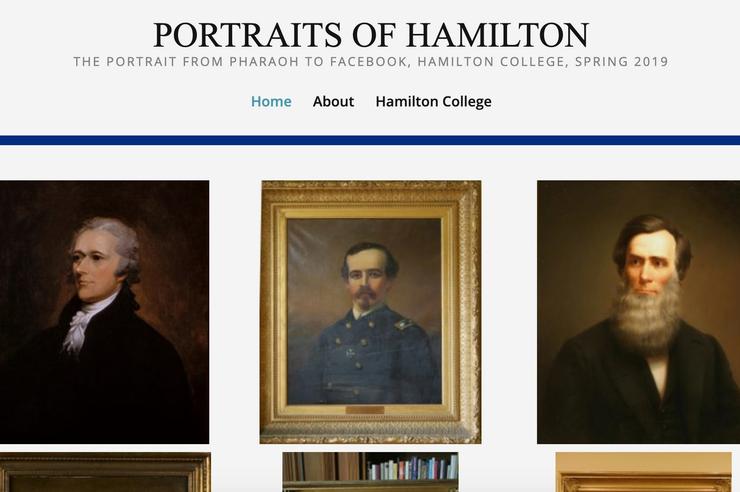Open the About page
The image size is (740, 492).
click(333, 101)
